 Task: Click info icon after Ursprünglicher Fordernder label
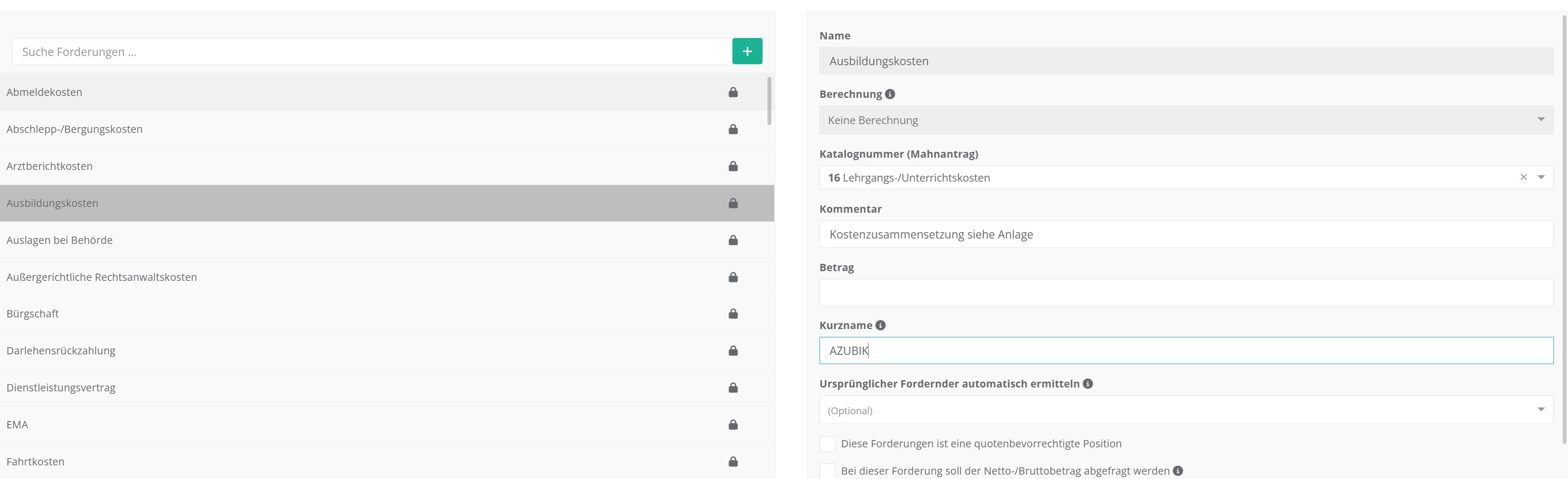coord(1088,384)
